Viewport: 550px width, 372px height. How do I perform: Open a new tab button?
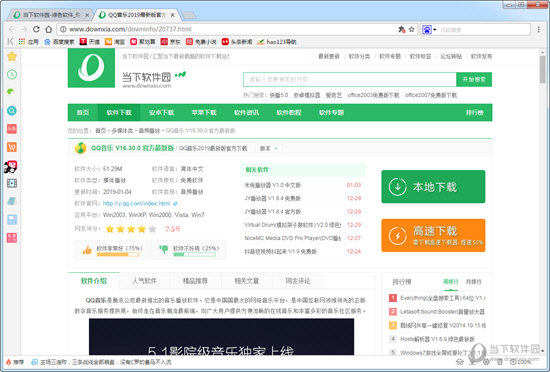coord(189,15)
